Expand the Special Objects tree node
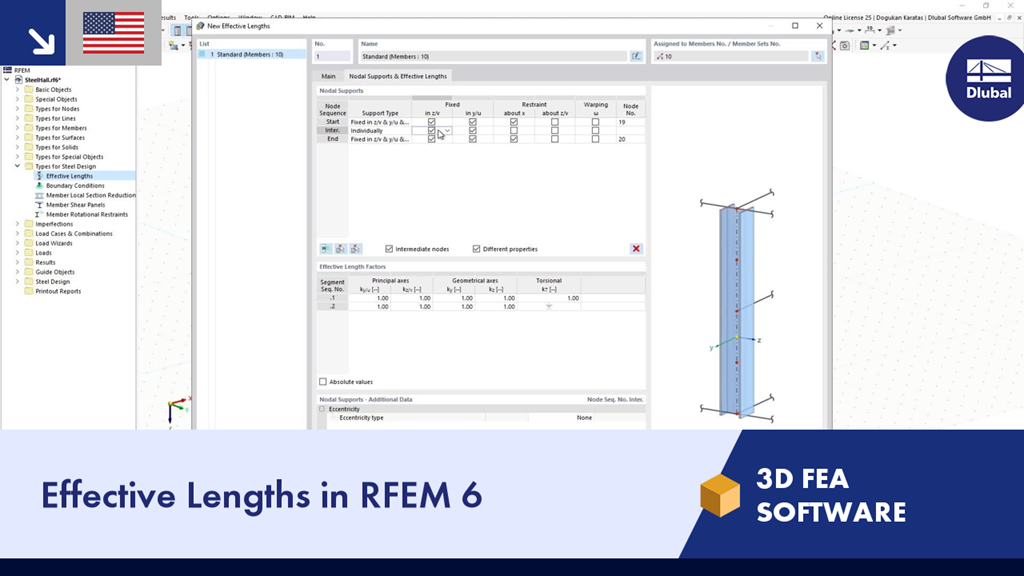Screen dimensions: 1024x576 pyautogui.click(x=18, y=99)
